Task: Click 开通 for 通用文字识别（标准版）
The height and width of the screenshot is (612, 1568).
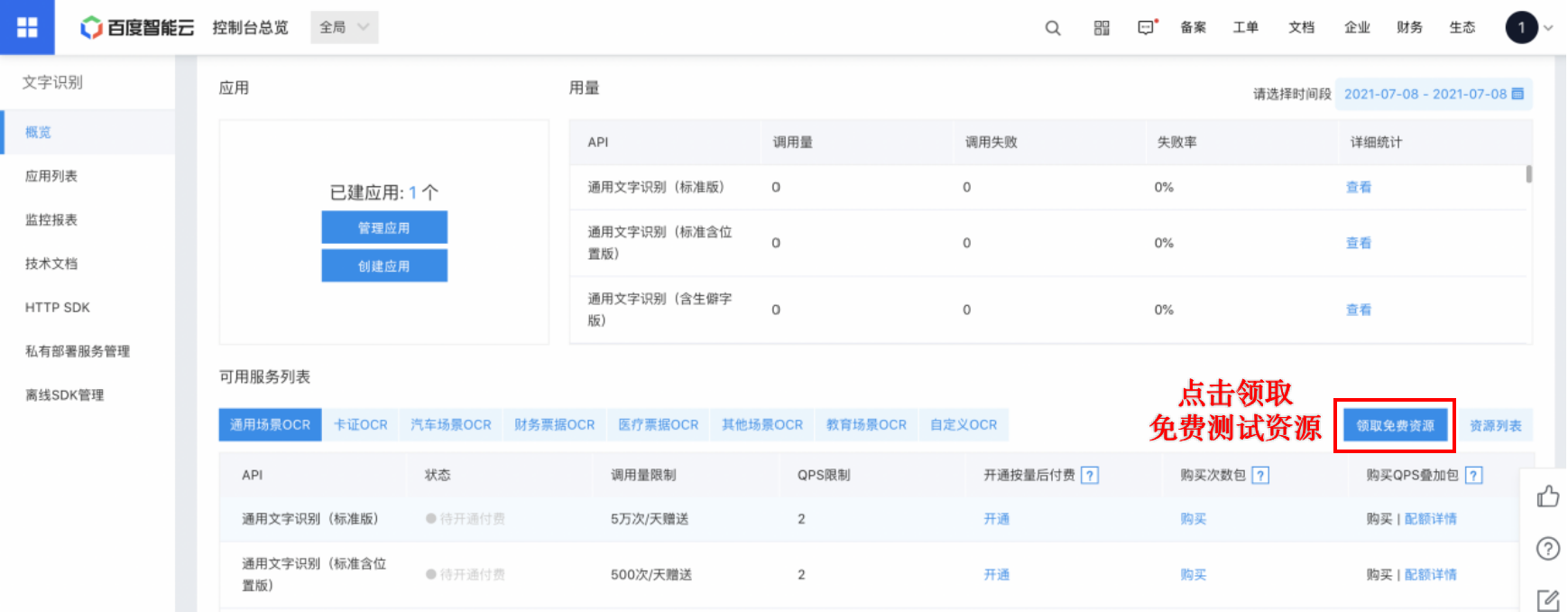Action: (x=997, y=519)
